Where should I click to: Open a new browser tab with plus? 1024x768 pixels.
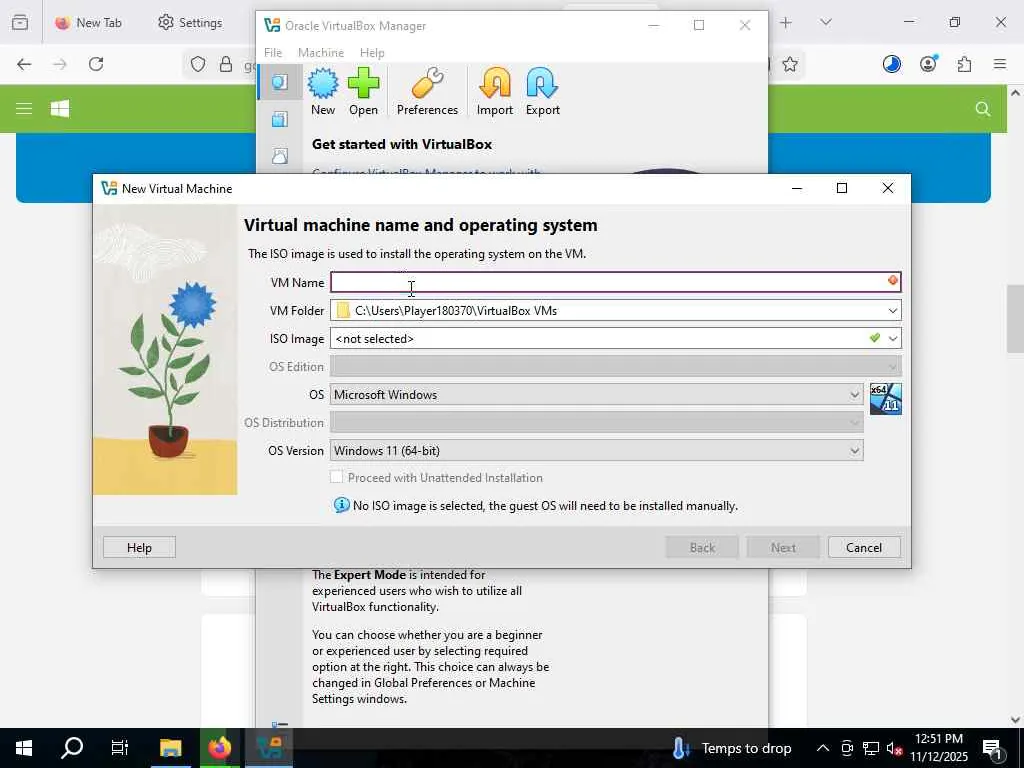coord(786,23)
